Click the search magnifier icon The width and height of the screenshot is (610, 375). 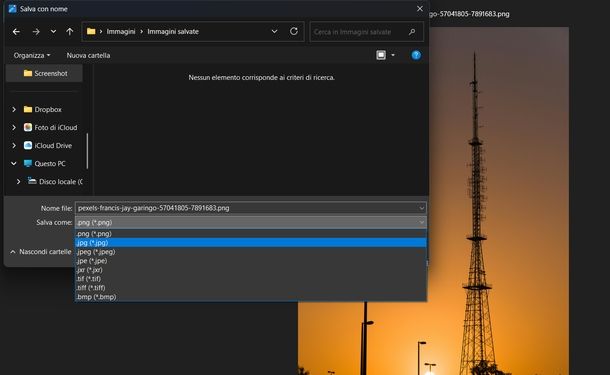[x=412, y=32]
